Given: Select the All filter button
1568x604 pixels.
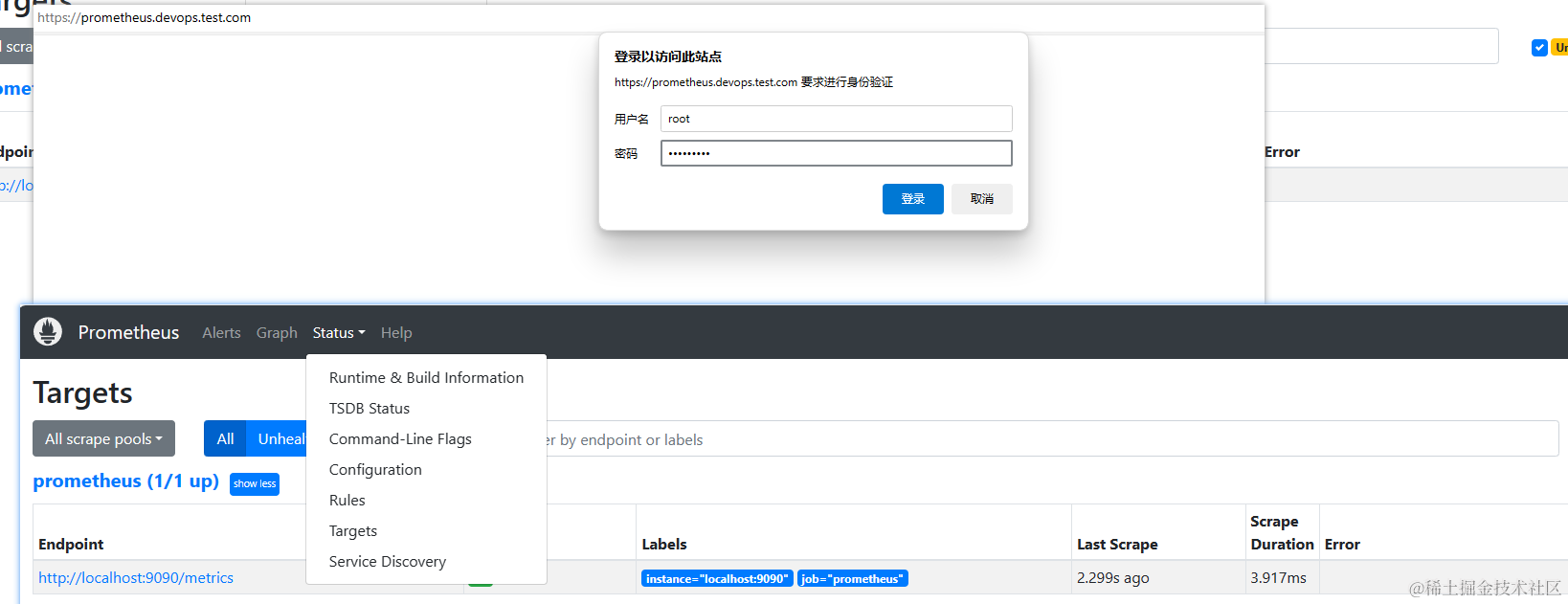Looking at the screenshot, I should pos(225,438).
